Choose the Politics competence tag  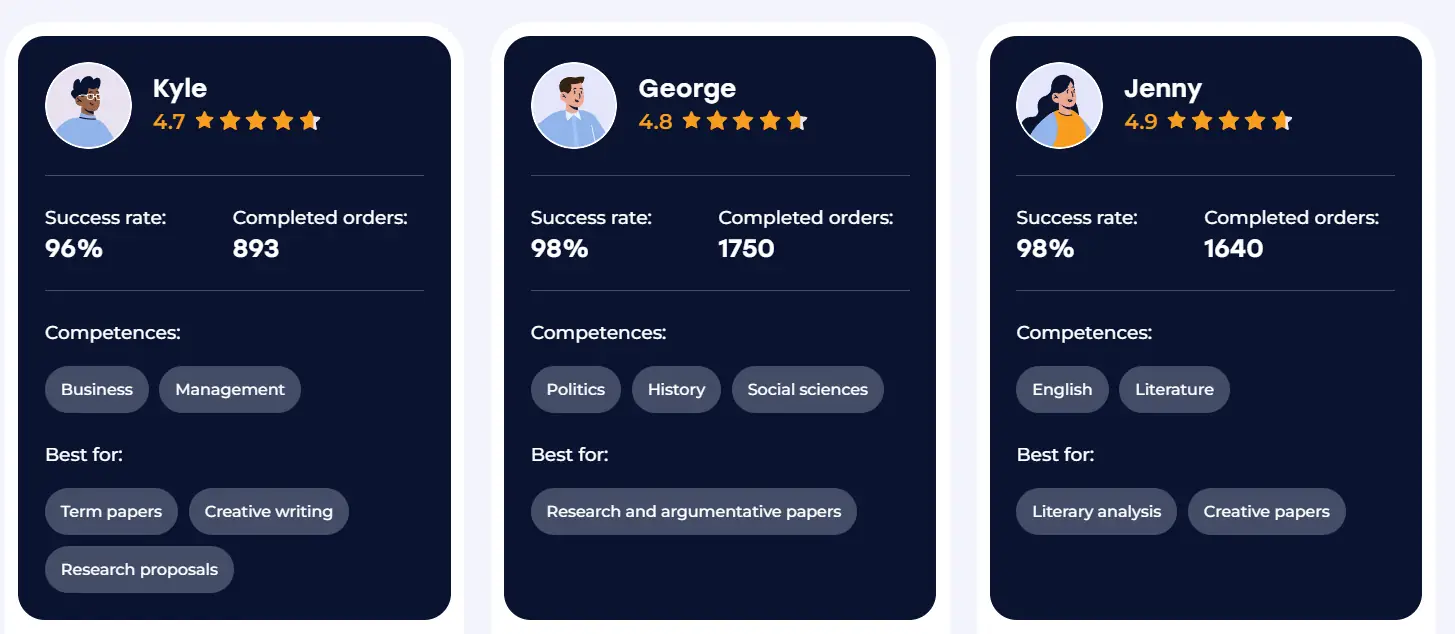coord(576,390)
